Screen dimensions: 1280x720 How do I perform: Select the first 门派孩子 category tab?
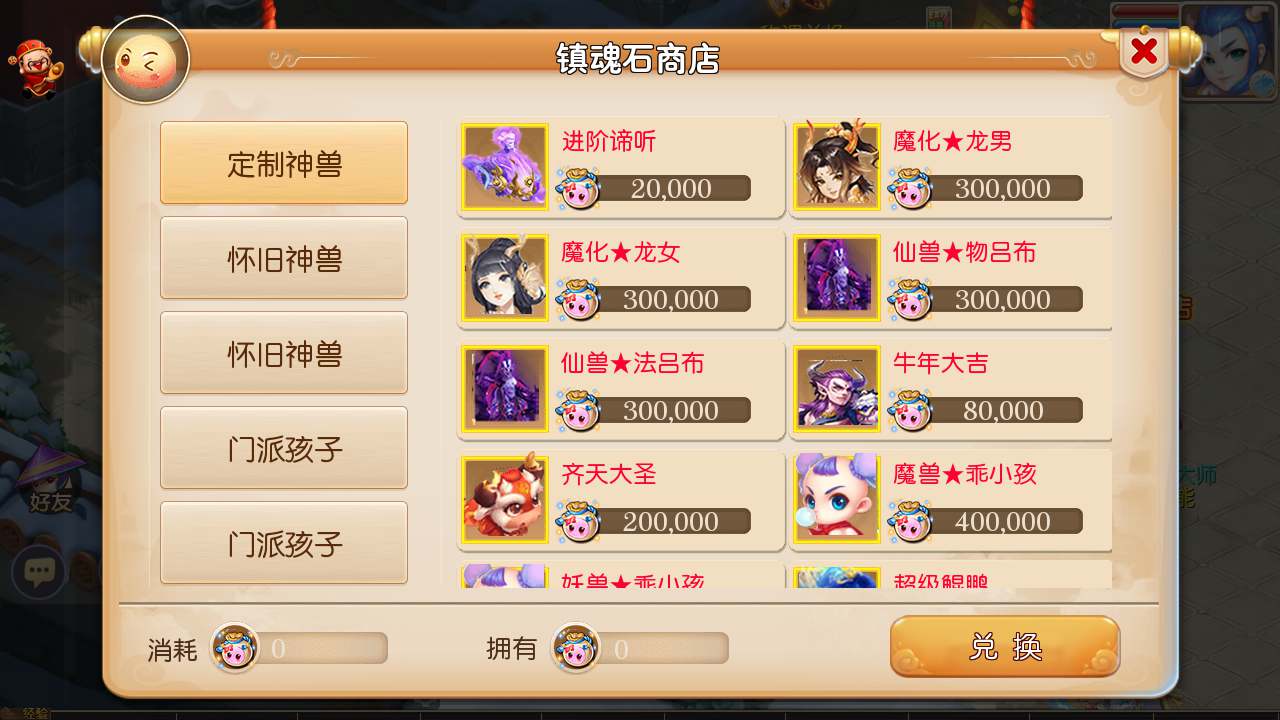(x=284, y=448)
